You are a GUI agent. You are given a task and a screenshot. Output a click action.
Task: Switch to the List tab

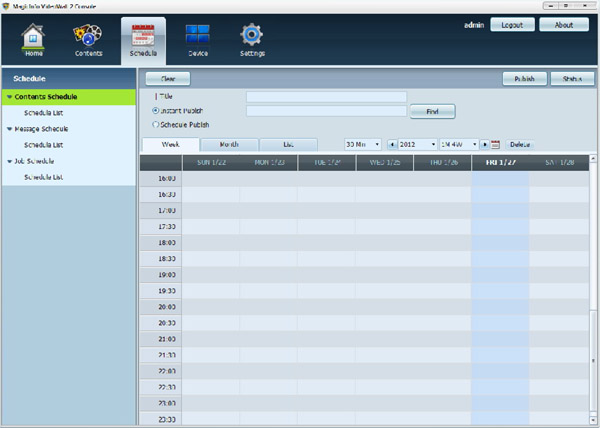288,145
